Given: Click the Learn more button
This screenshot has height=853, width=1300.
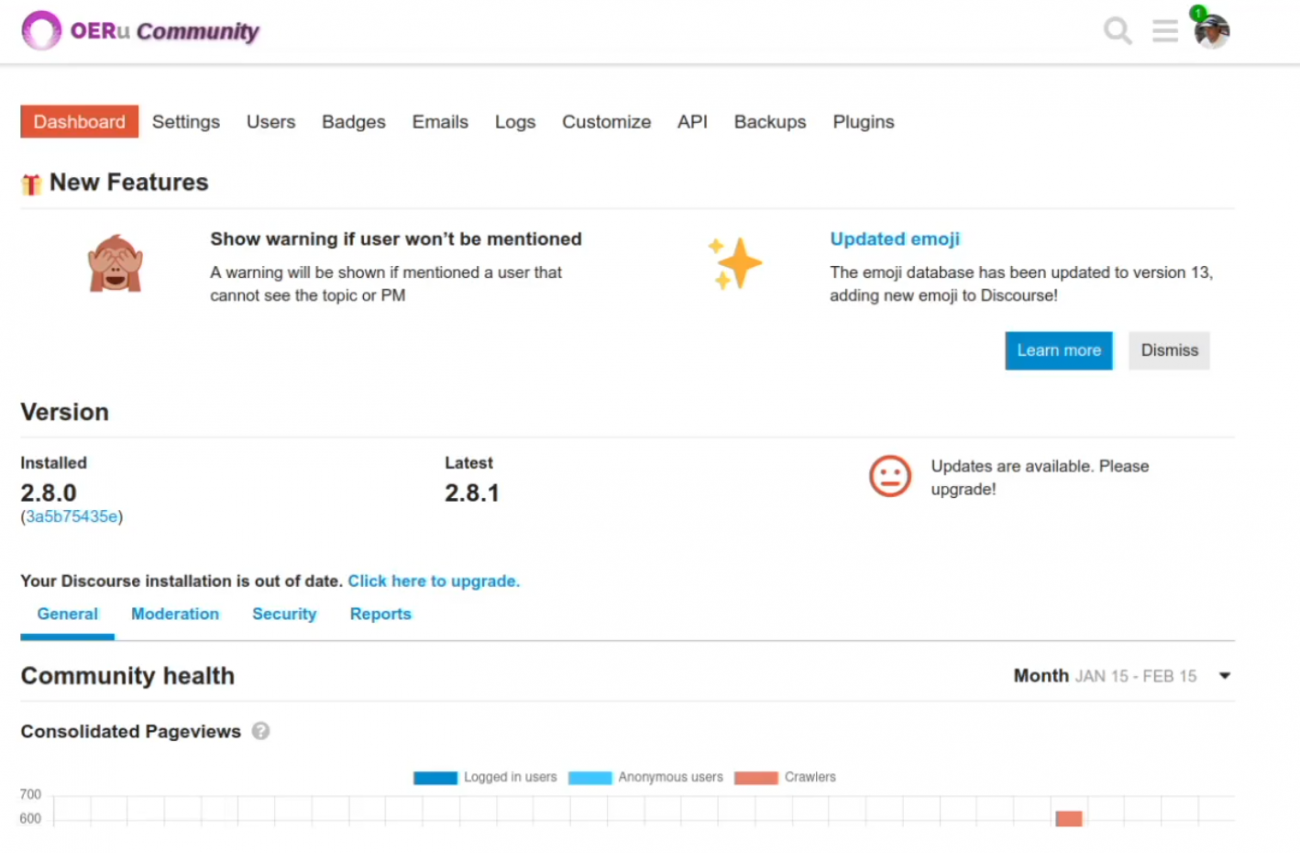Looking at the screenshot, I should pos(1059,351).
